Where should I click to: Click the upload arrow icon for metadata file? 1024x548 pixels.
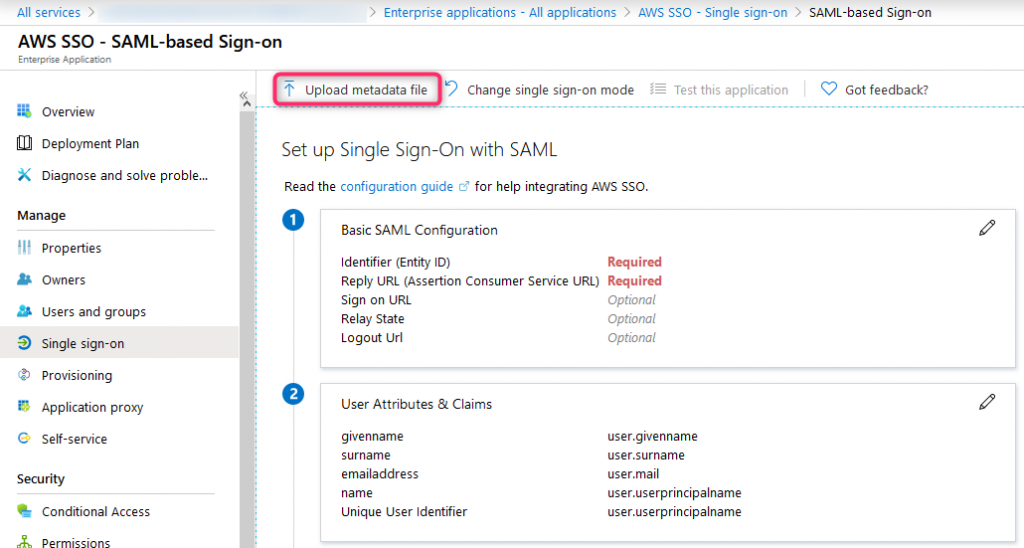[x=289, y=89]
